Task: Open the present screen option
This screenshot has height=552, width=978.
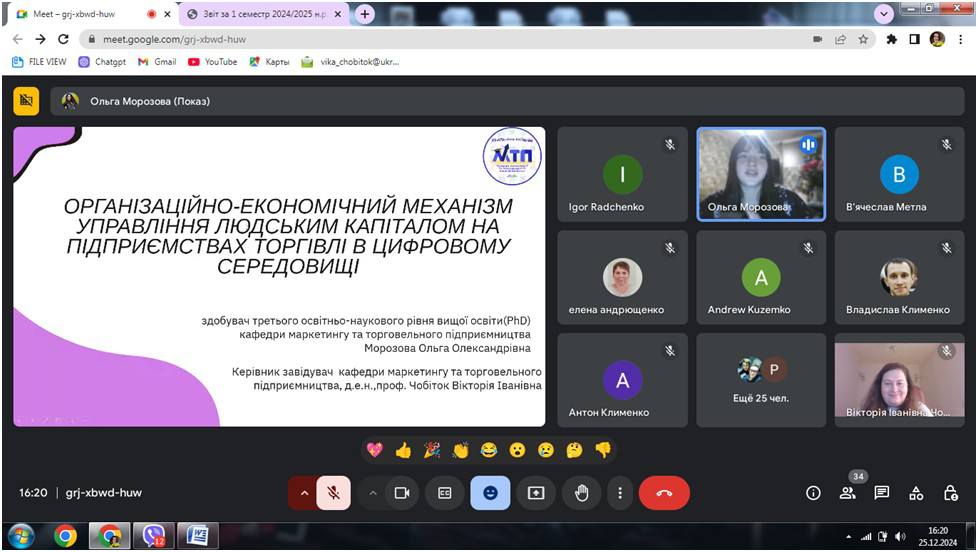Action: click(536, 493)
